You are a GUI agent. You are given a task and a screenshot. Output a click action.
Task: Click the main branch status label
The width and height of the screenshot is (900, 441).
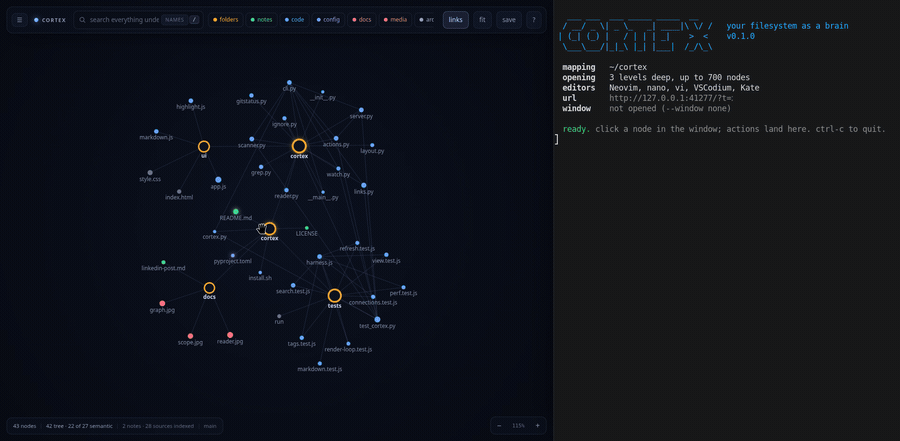(x=210, y=426)
